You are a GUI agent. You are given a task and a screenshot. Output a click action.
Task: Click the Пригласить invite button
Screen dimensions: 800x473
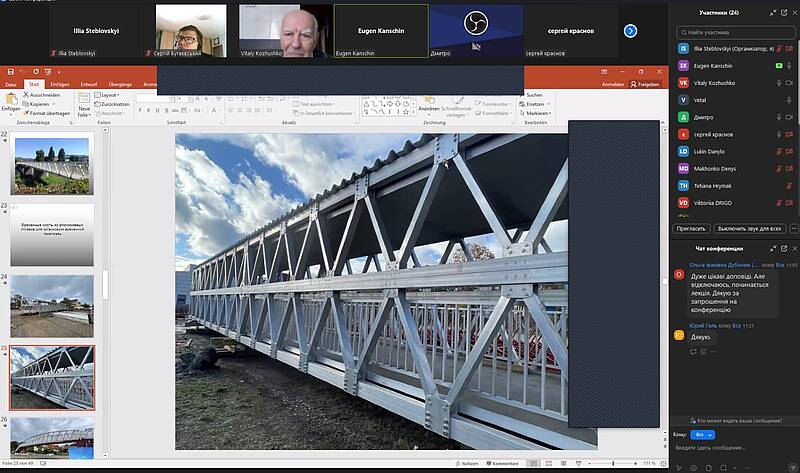pos(691,229)
